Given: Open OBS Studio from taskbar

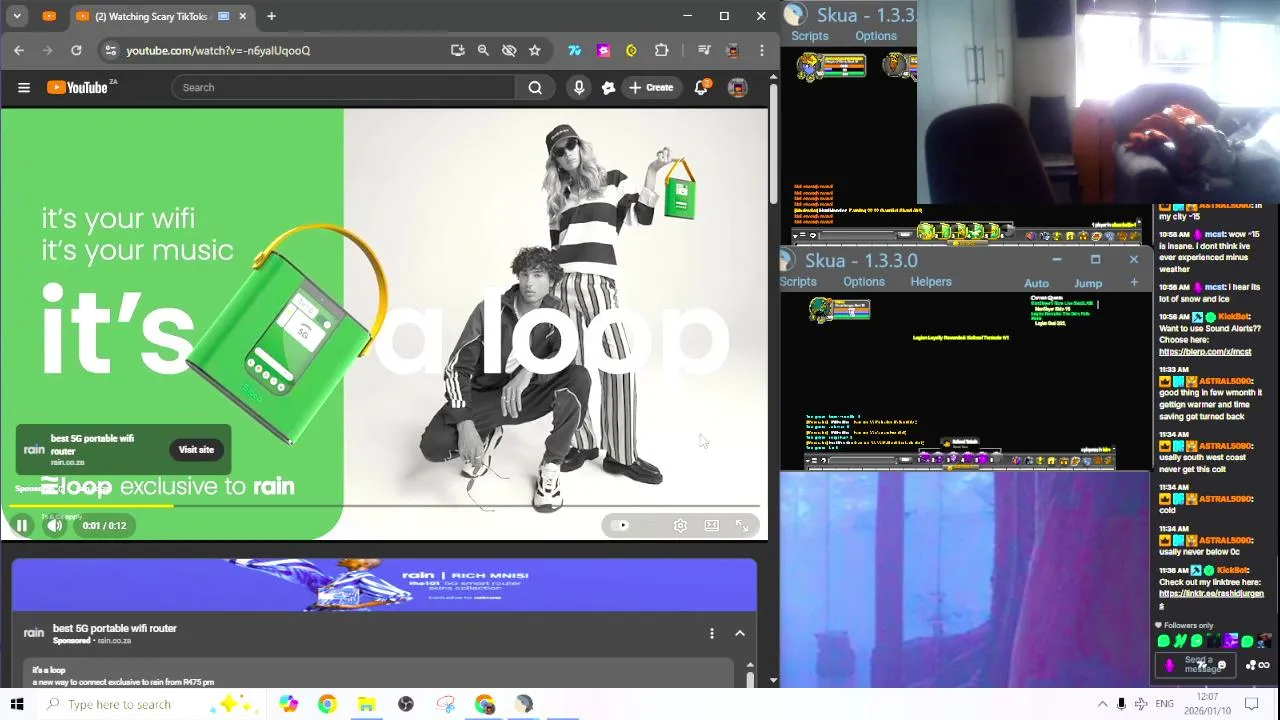Looking at the screenshot, I should click(406, 704).
